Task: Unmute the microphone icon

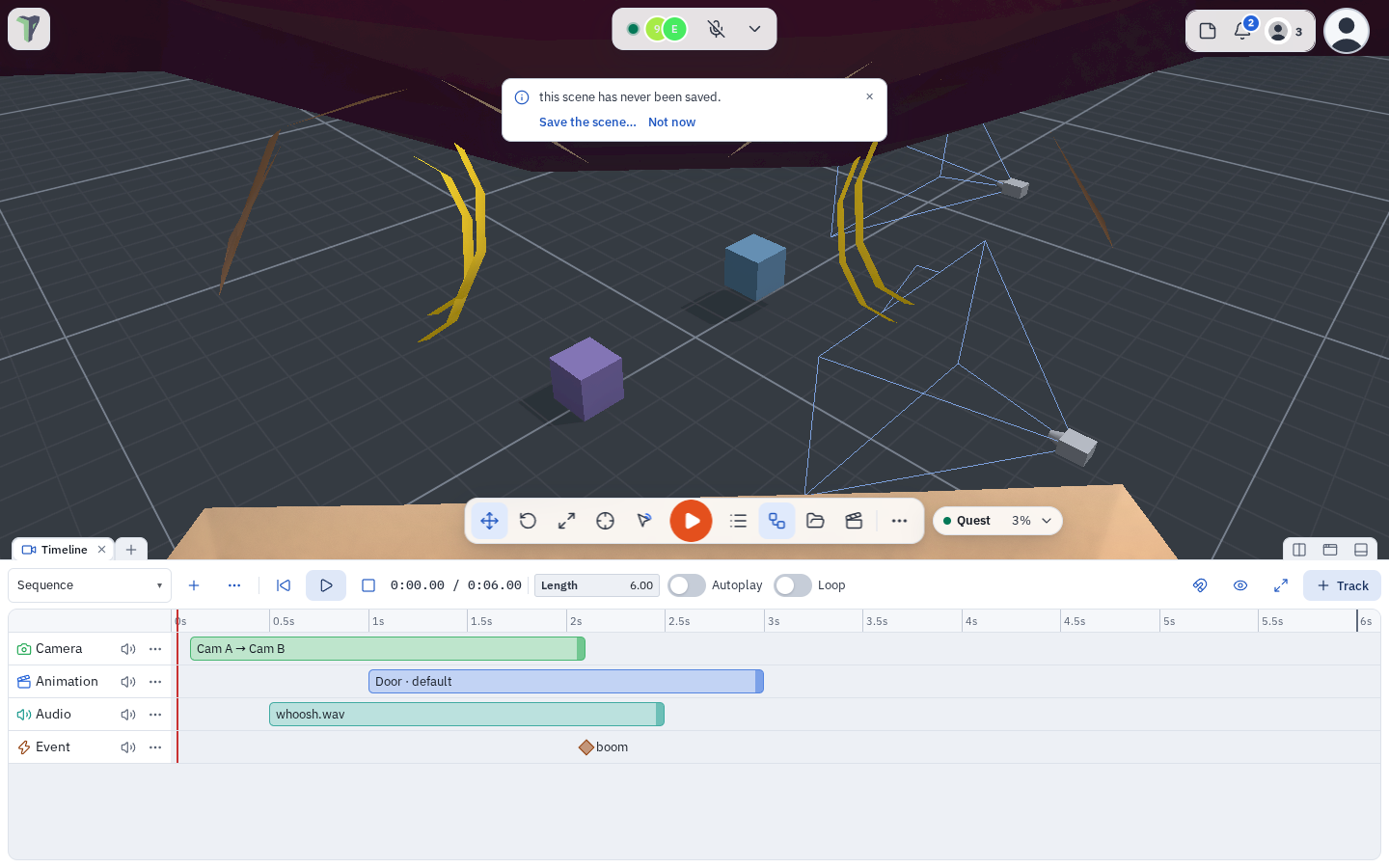Action: pos(716,29)
